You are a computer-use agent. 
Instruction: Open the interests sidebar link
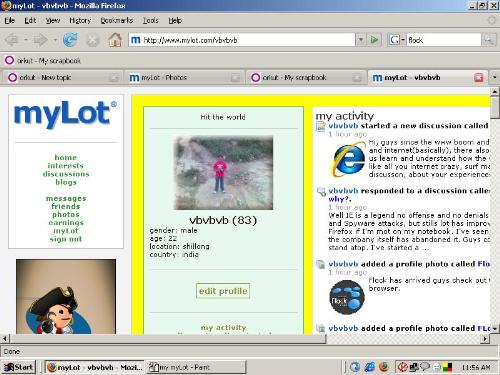click(66, 166)
